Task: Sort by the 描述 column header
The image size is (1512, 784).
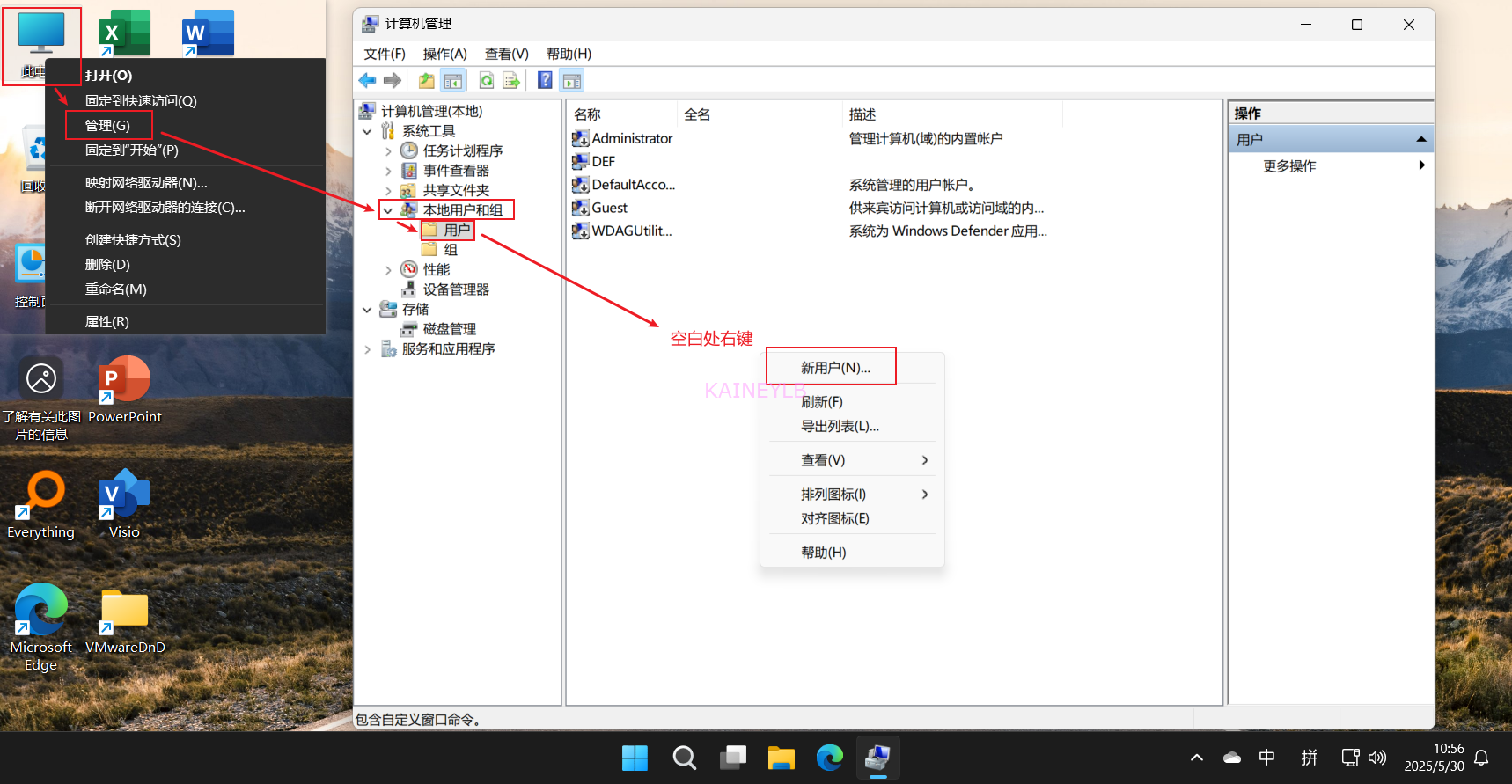Action: [x=952, y=114]
